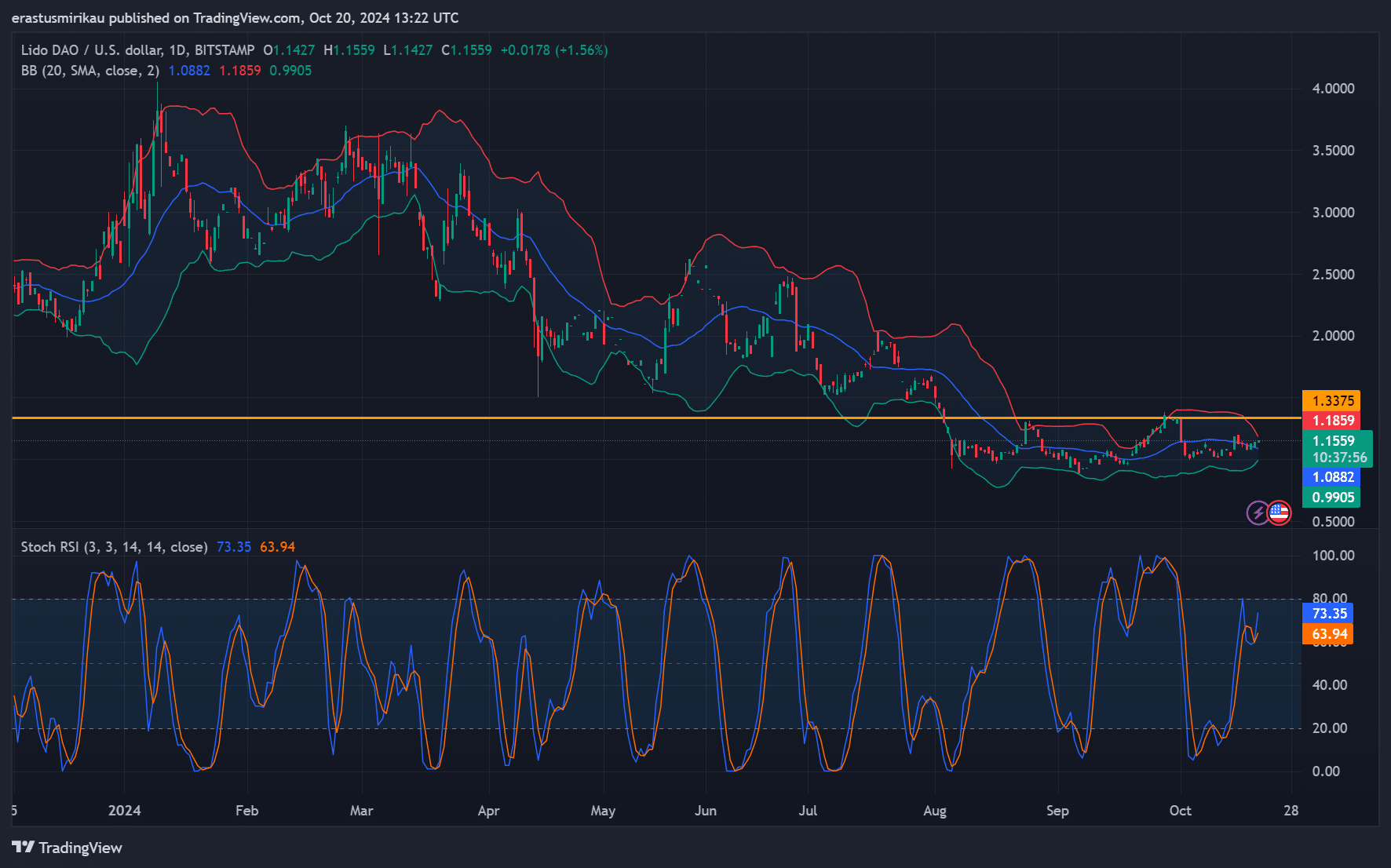Click the purple lightning bolt event icon
The width and height of the screenshot is (1391, 868).
click(x=1258, y=513)
